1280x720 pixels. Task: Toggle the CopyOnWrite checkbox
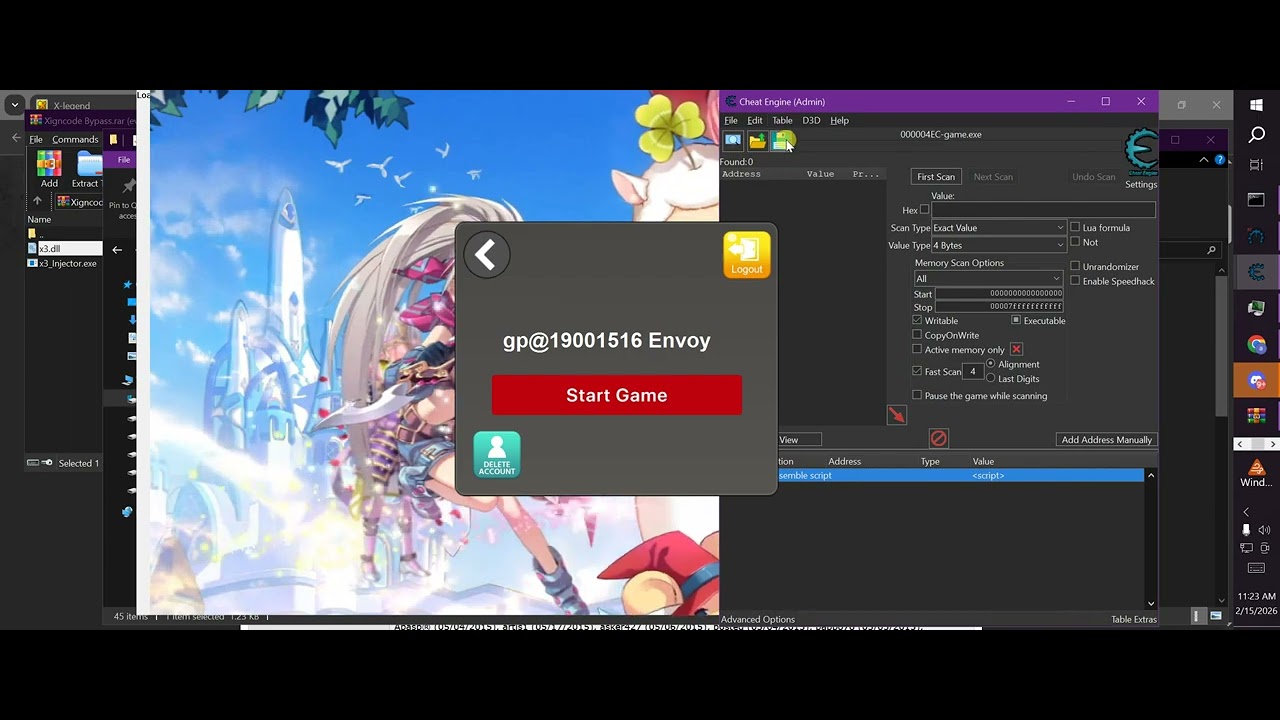917,335
